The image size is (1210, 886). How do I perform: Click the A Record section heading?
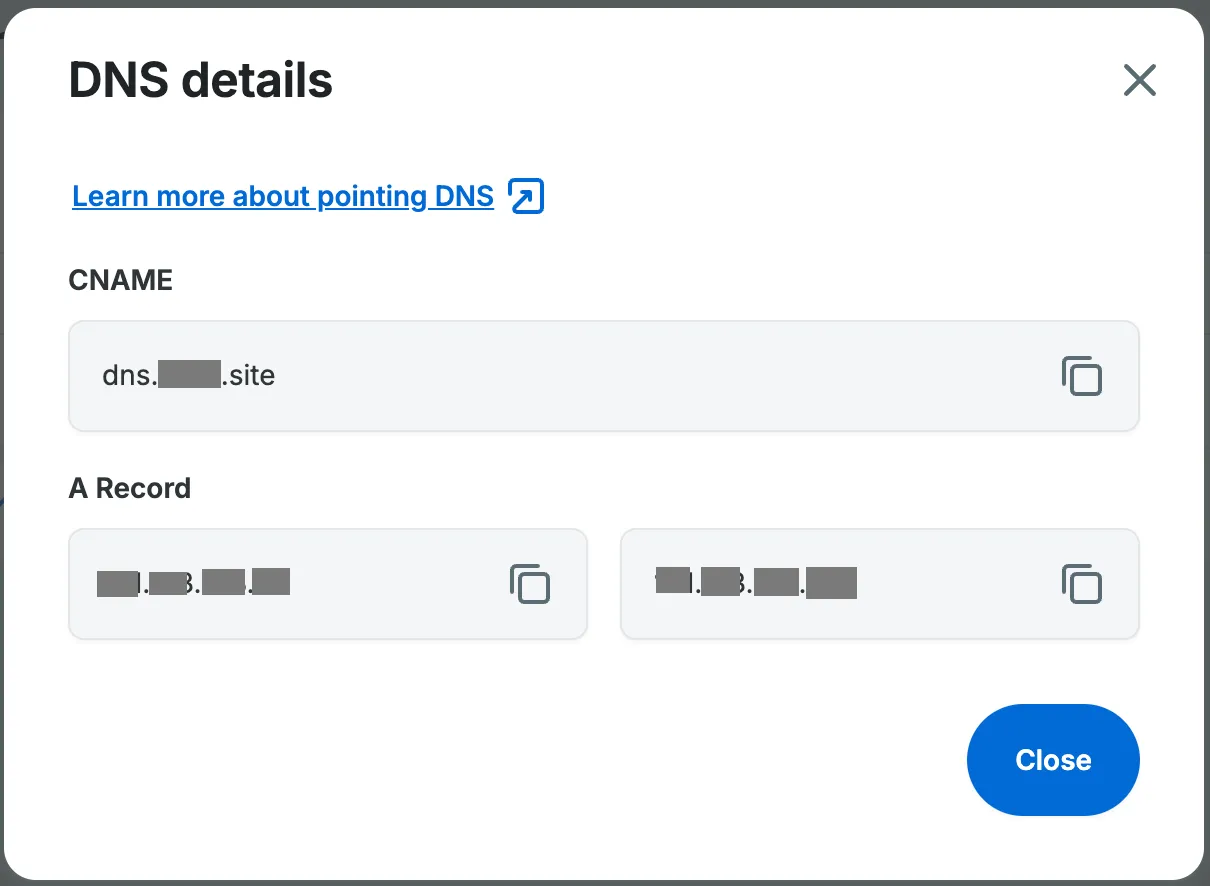pyautogui.click(x=129, y=489)
